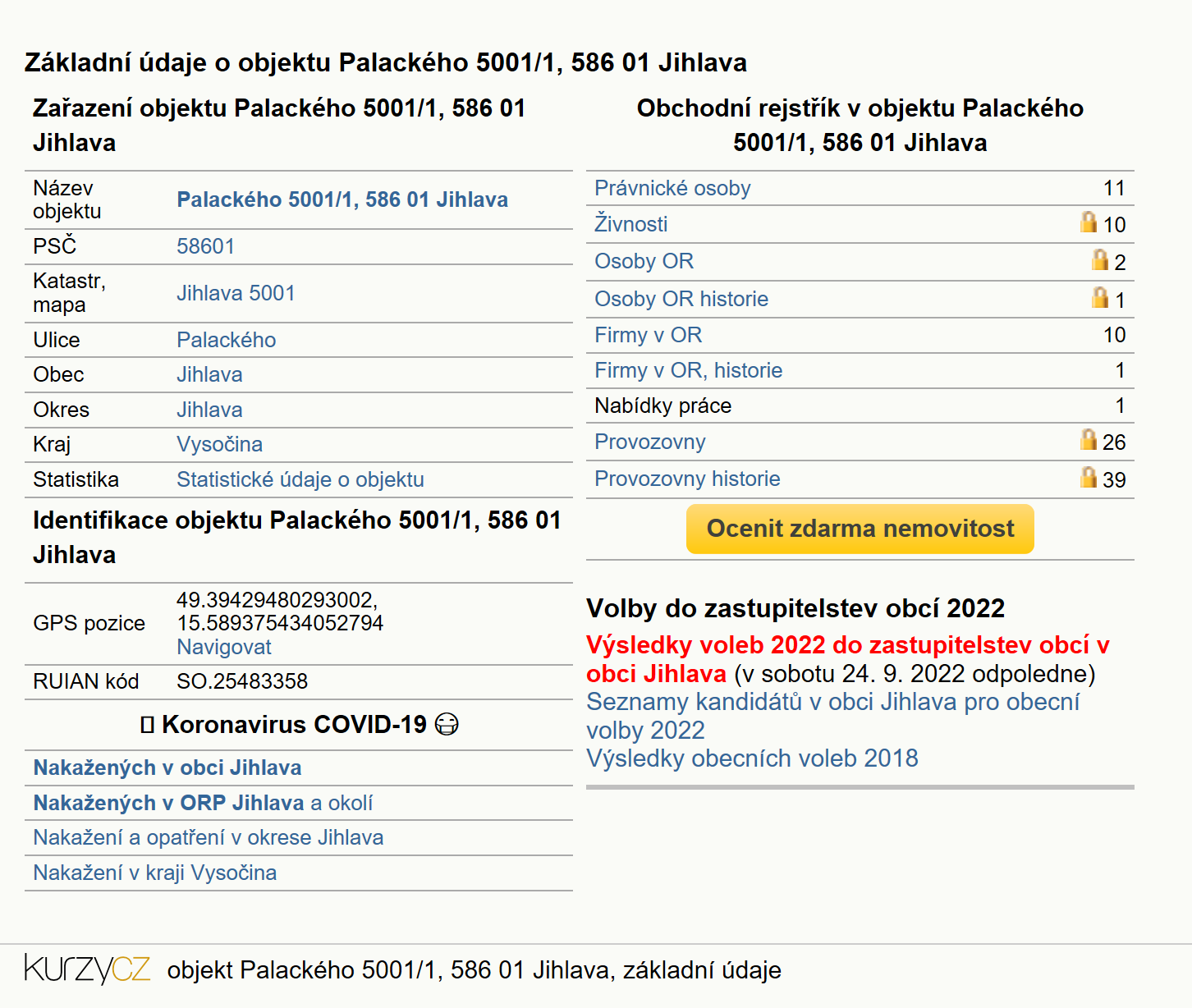Open red Výsledky voleb 2022 link
This screenshot has width=1192, height=1008.
(848, 659)
